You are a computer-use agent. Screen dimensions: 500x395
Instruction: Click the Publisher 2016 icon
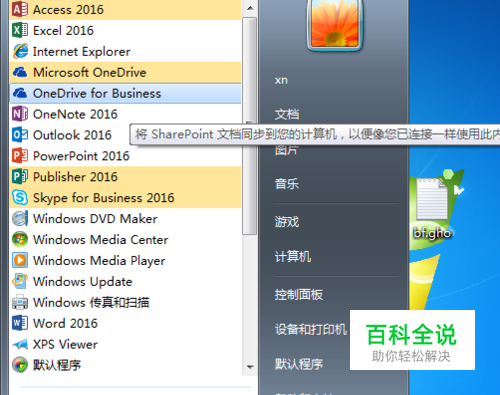pyautogui.click(x=20, y=177)
